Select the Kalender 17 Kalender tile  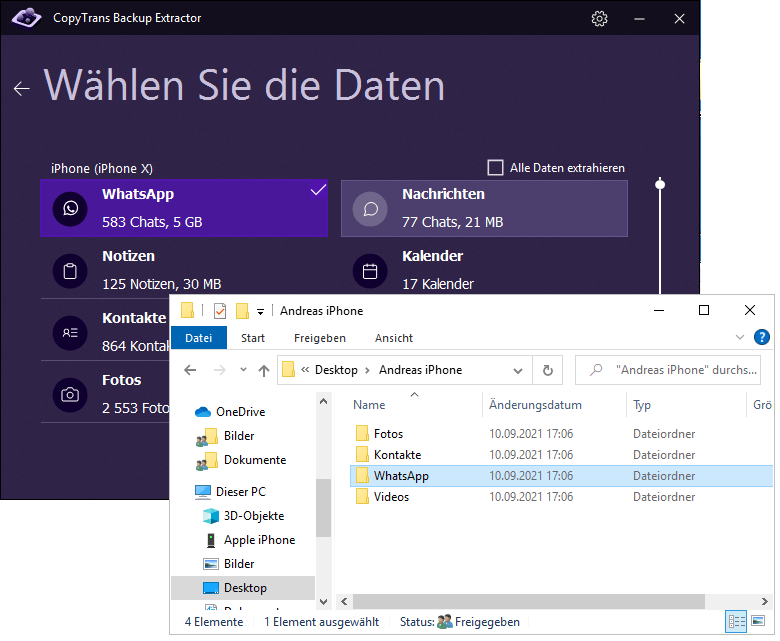484,268
